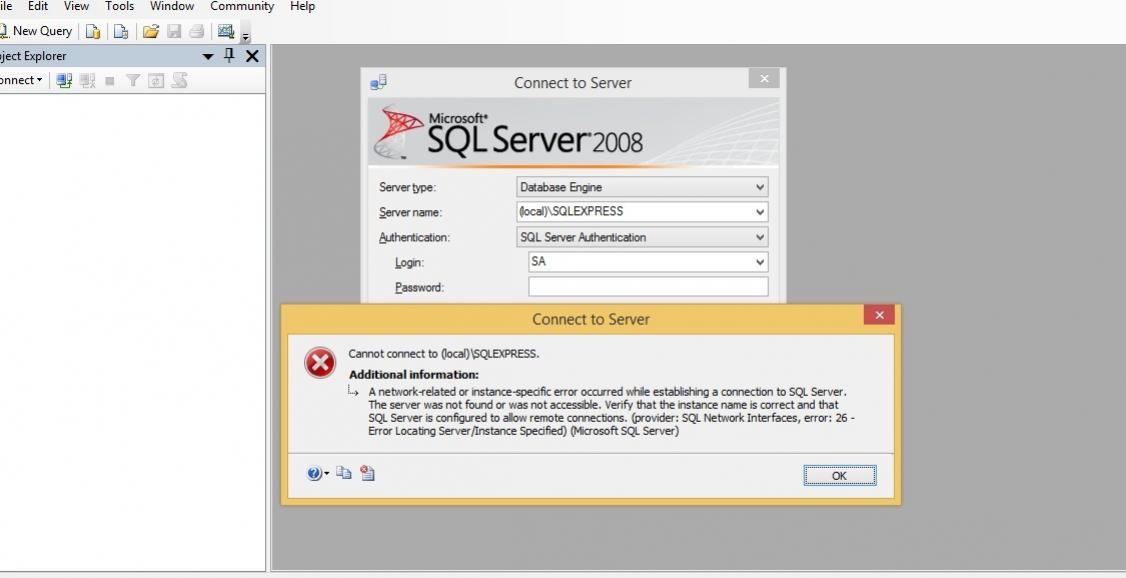Image resolution: width=1126 pixels, height=578 pixels.
Task: Close the error dialog with red X
Action: click(x=879, y=315)
